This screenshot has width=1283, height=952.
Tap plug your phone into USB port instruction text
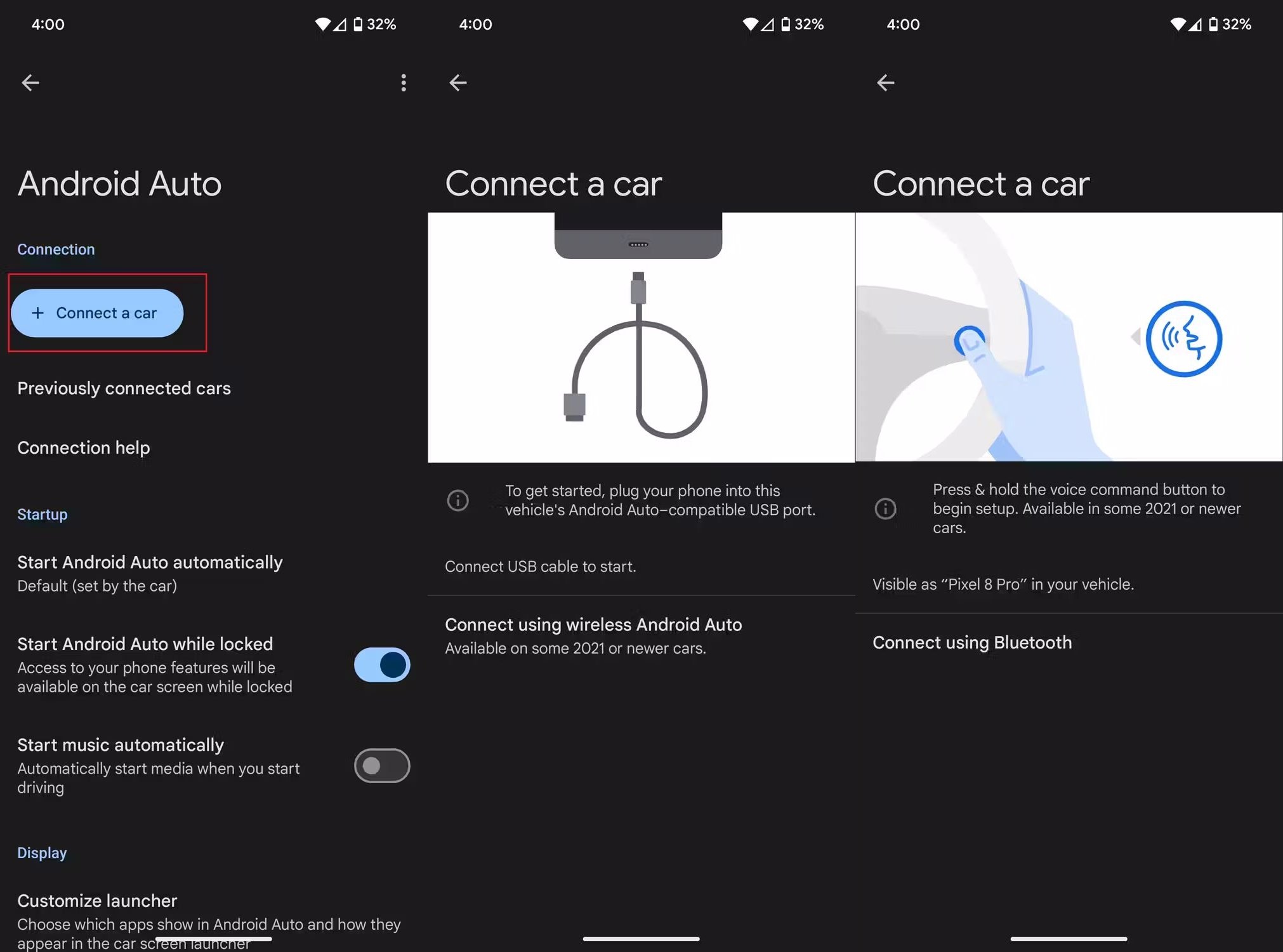coord(660,500)
